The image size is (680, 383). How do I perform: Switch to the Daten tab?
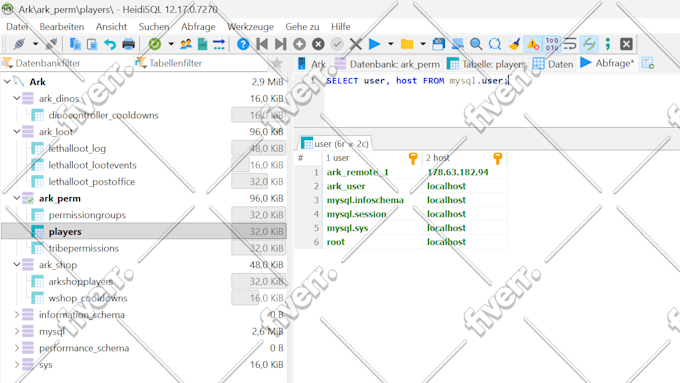[553, 64]
